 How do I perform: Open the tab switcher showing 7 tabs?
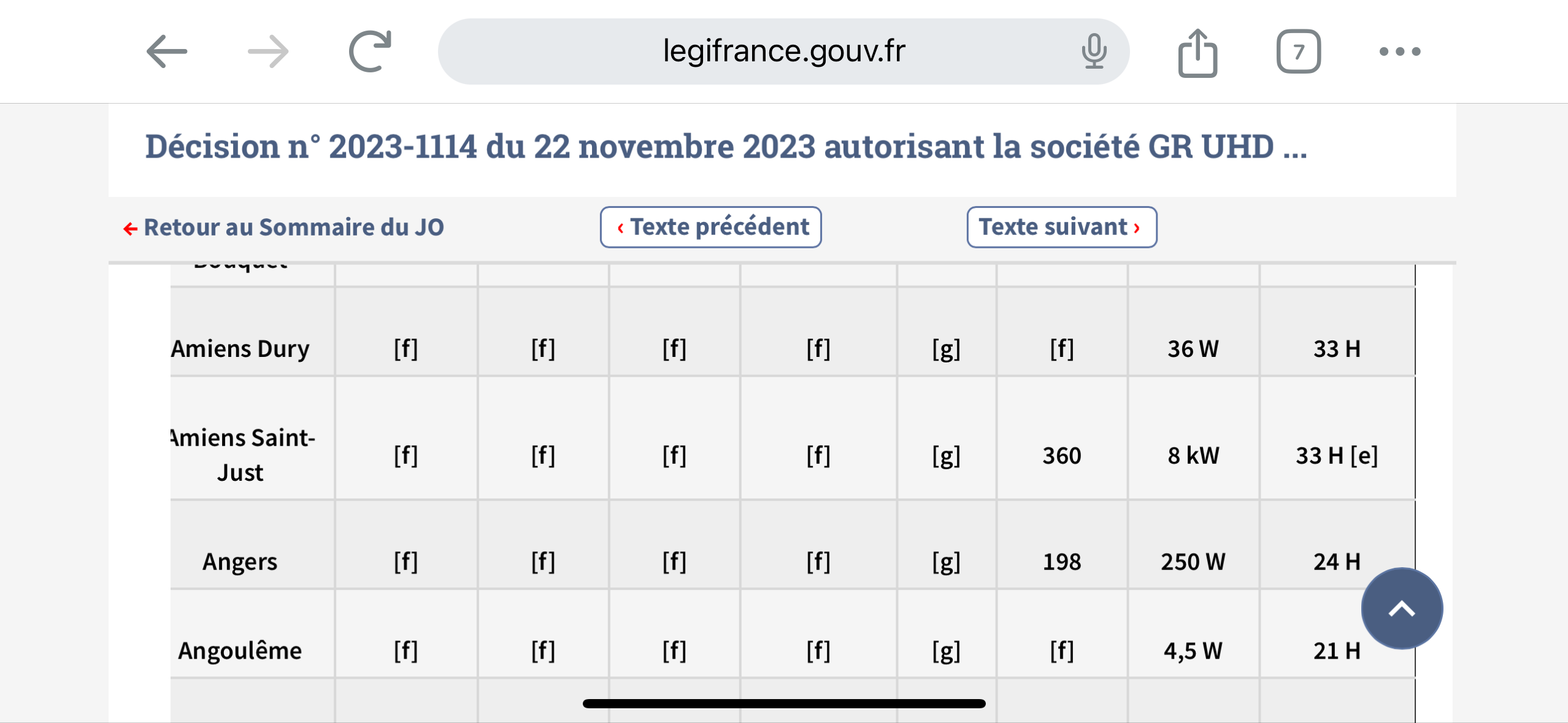(x=1299, y=52)
